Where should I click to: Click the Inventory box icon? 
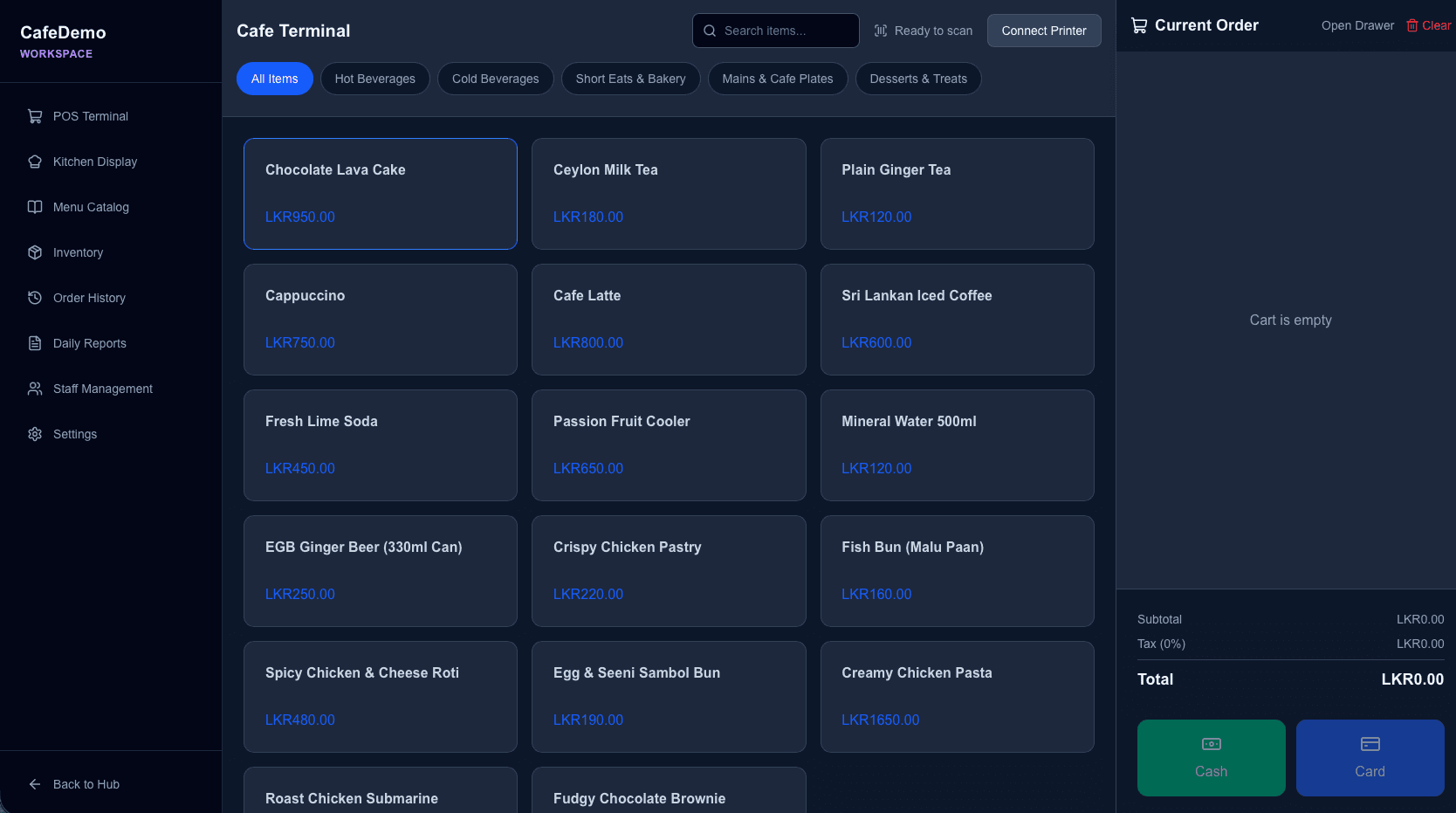[x=35, y=252]
